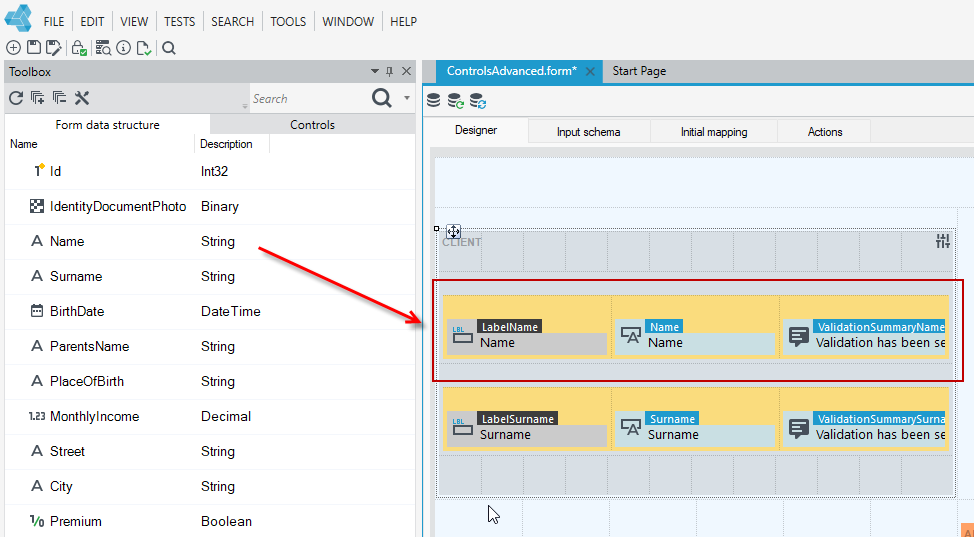
Task: Click the document with green checkmark icon
Action: point(144,48)
